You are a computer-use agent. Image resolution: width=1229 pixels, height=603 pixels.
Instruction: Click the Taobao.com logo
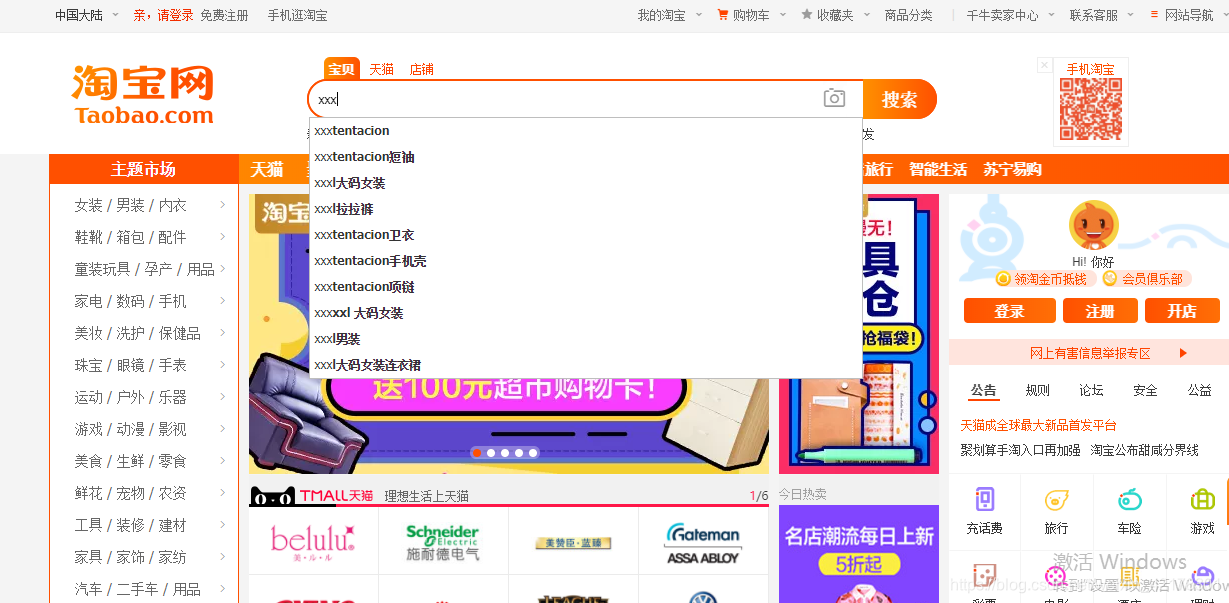pos(143,96)
